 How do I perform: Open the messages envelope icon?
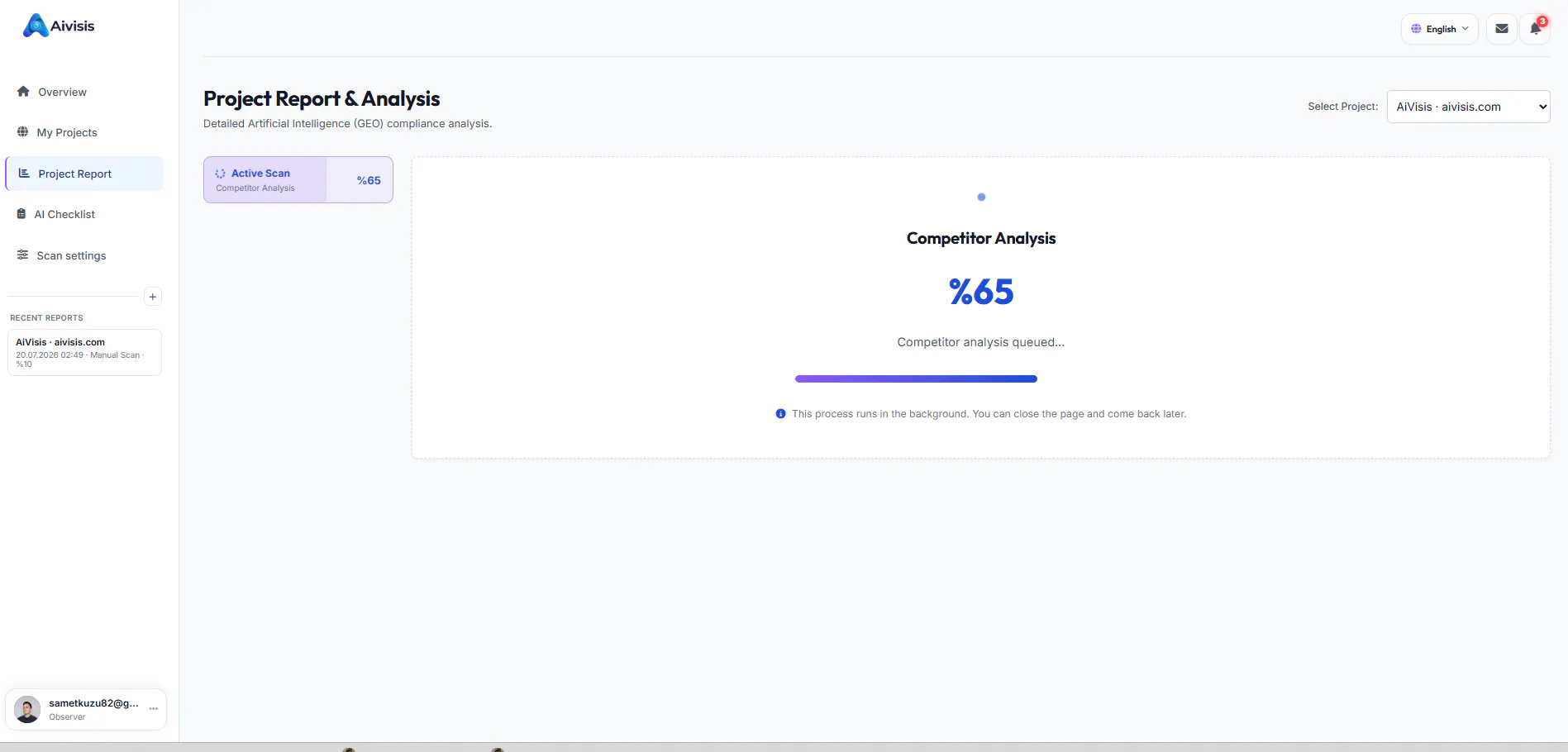point(1502,29)
